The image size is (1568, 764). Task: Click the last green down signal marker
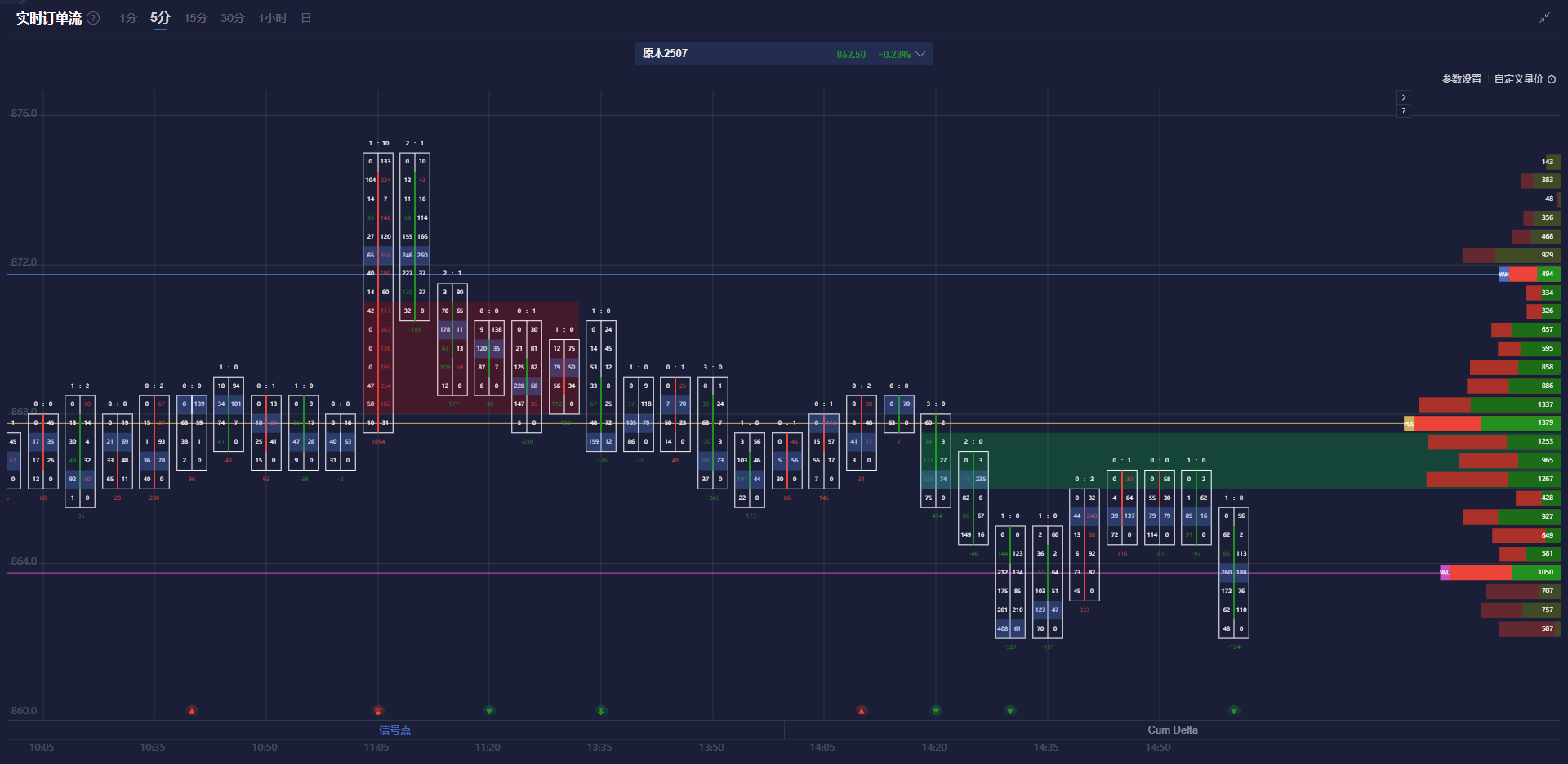tap(1234, 711)
